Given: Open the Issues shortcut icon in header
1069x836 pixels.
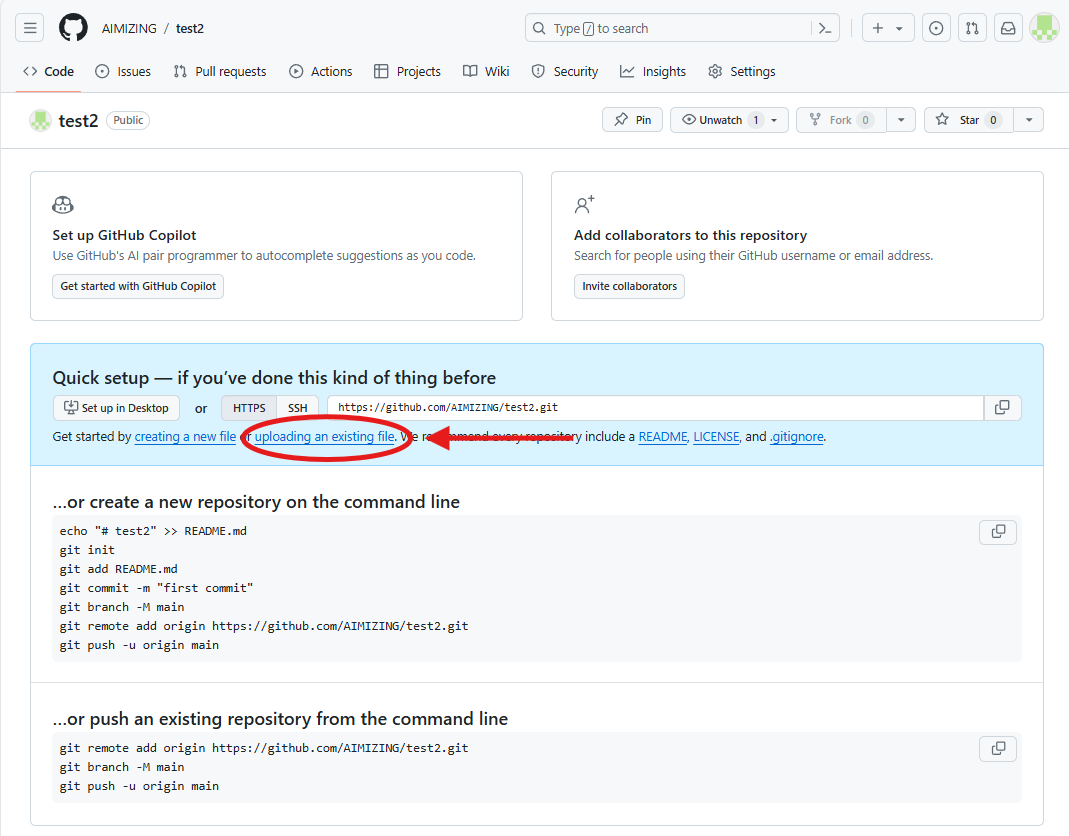Looking at the screenshot, I should [x=936, y=28].
